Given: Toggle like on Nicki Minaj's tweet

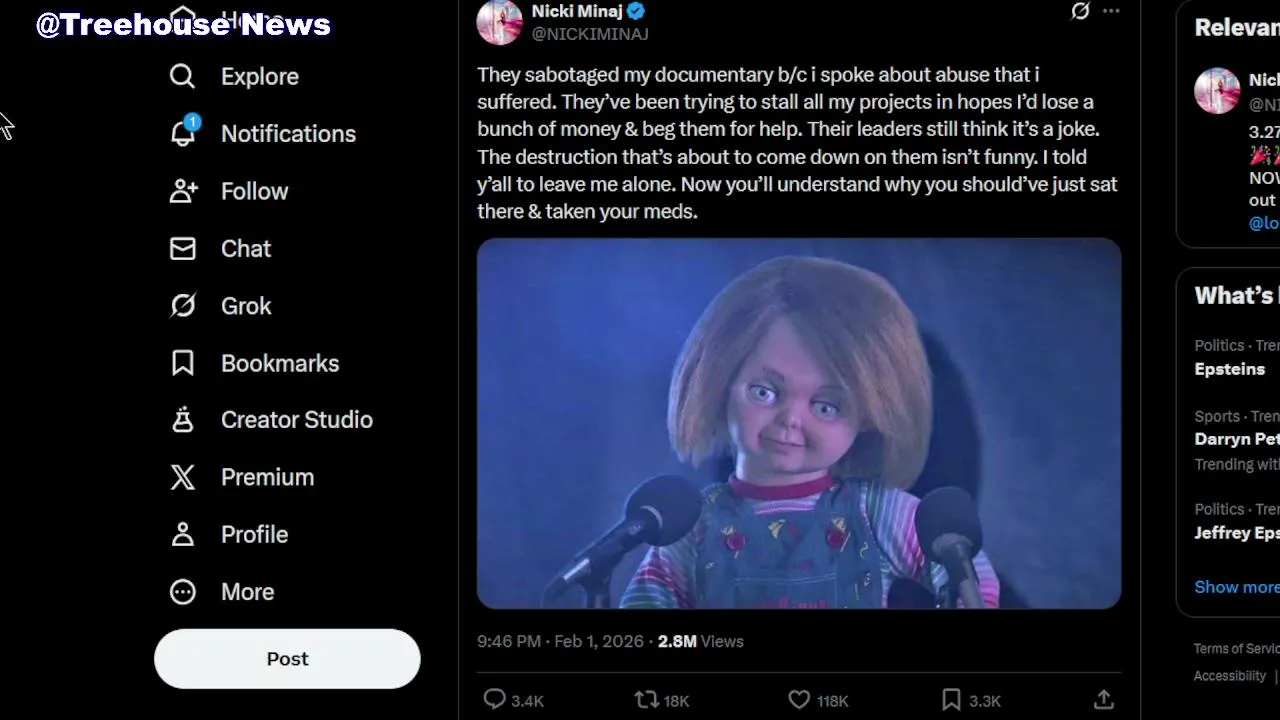Looking at the screenshot, I should (799, 700).
